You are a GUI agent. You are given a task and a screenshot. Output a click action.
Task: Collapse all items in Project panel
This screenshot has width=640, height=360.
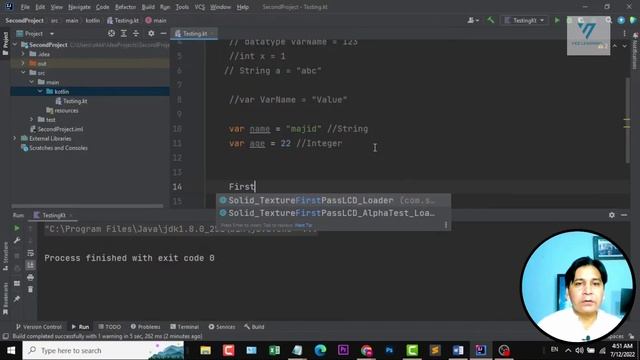tap(136, 33)
